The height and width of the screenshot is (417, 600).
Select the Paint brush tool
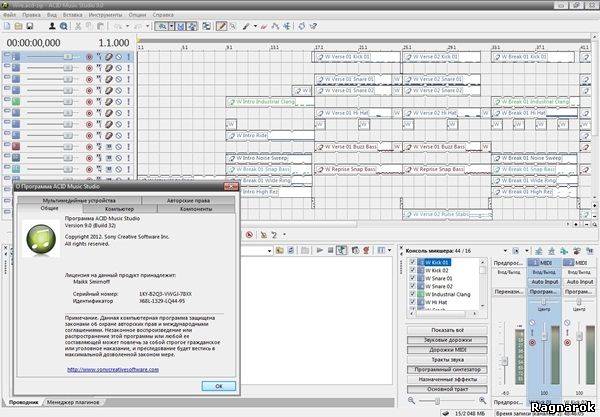pos(247,26)
